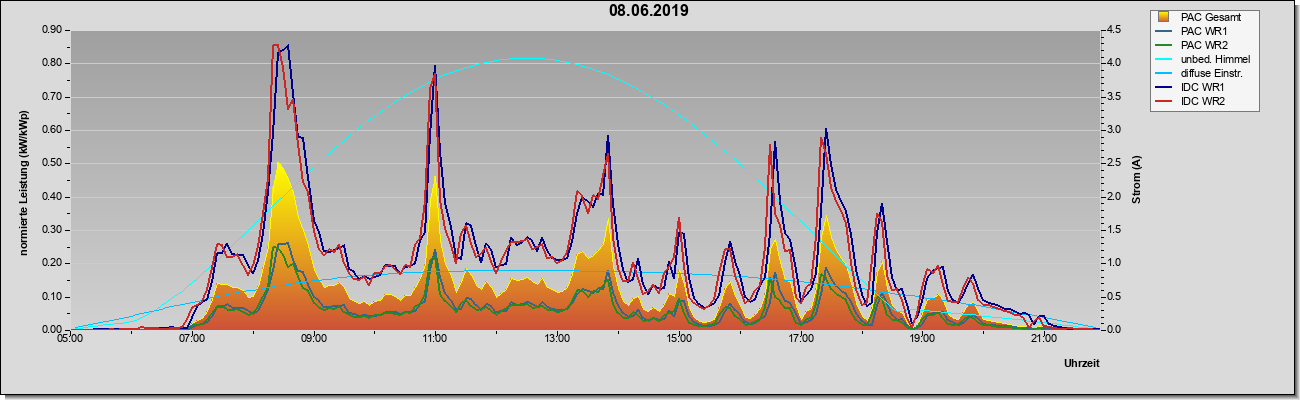Click the 13:00 time axis label
Screen dimensions: 1300x400
tap(557, 338)
